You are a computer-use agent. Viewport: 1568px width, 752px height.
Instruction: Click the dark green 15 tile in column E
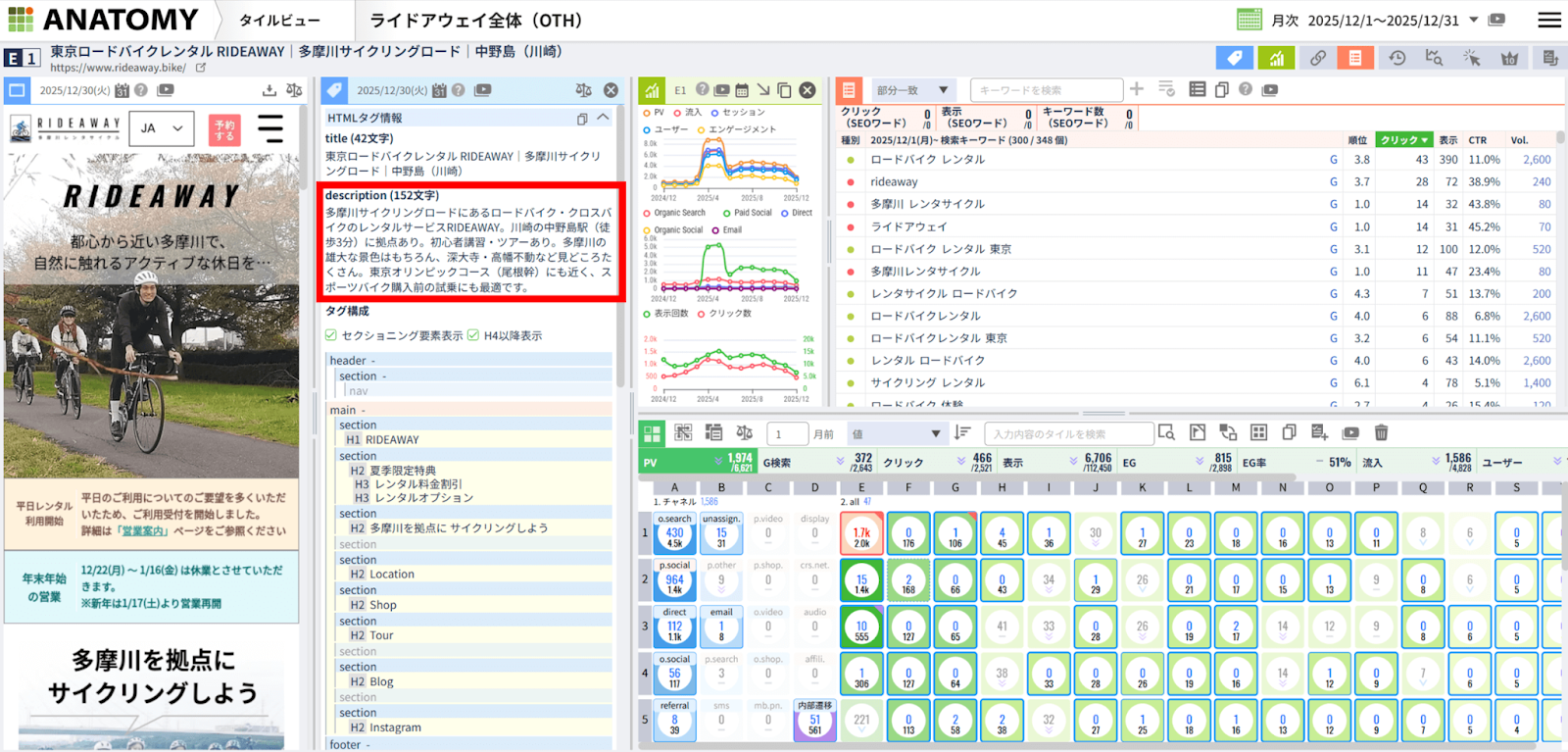(861, 579)
